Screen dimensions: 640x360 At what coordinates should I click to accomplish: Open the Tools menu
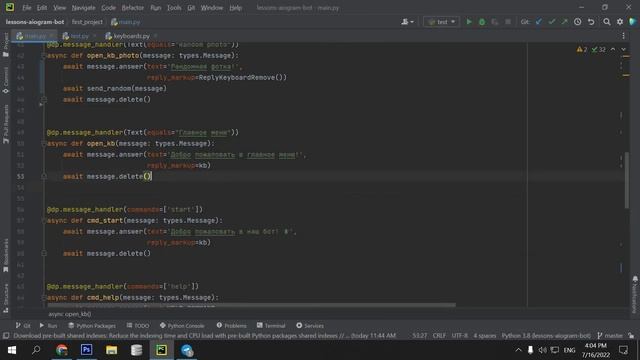[x=174, y=8]
